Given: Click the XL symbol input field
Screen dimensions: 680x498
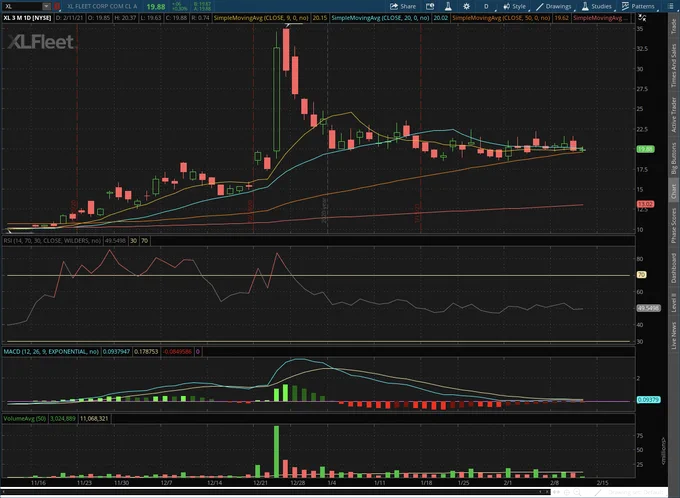Looking at the screenshot, I should tap(22, 6).
